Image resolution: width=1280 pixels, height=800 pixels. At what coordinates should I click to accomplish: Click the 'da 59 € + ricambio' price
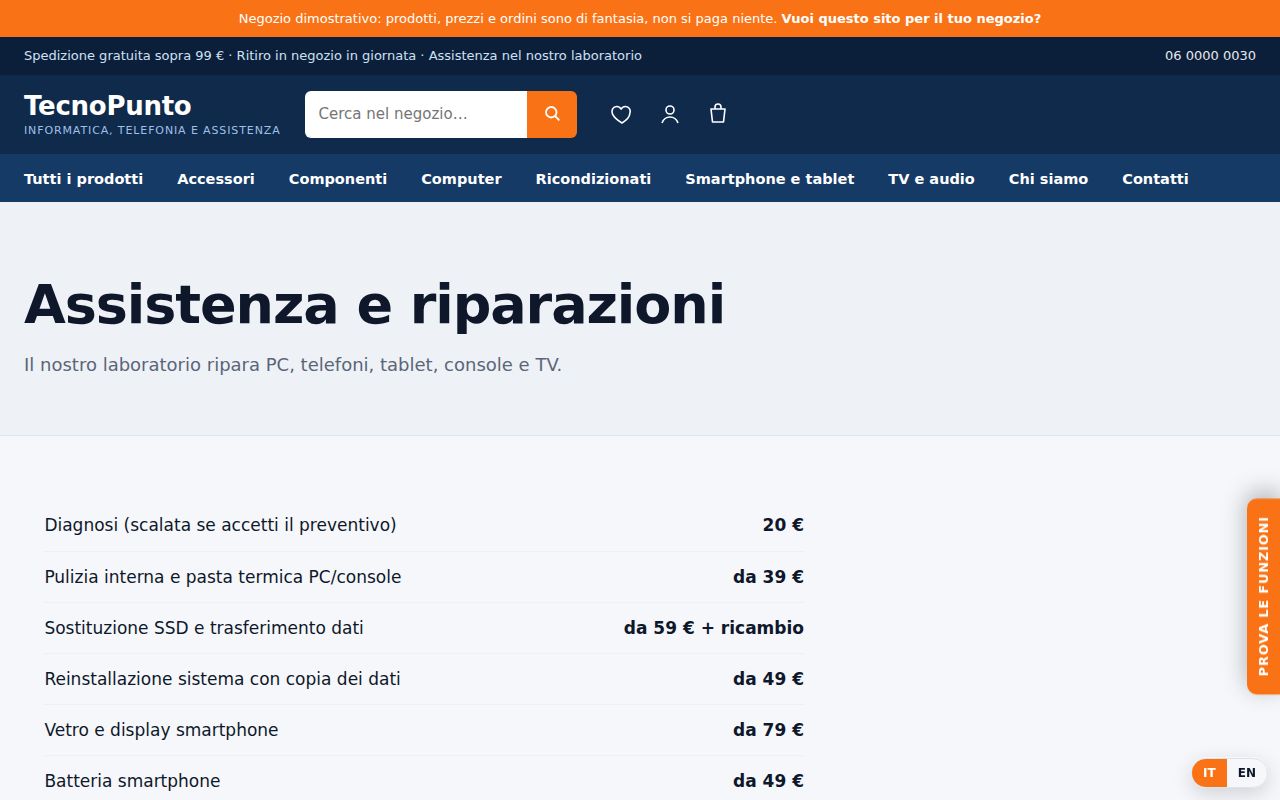[x=714, y=628]
